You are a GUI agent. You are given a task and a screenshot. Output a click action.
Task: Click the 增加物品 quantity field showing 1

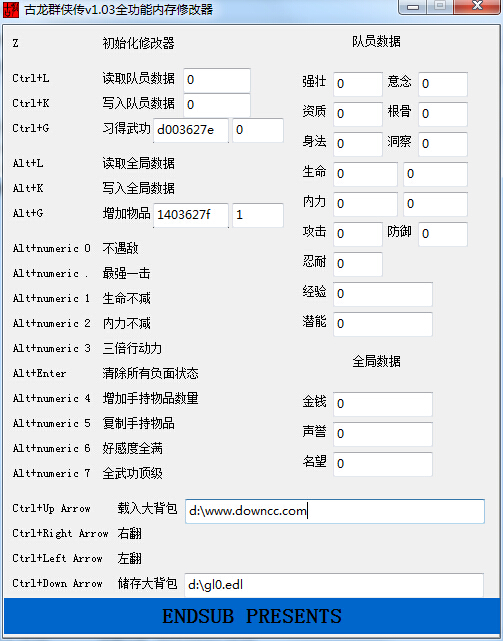point(258,215)
